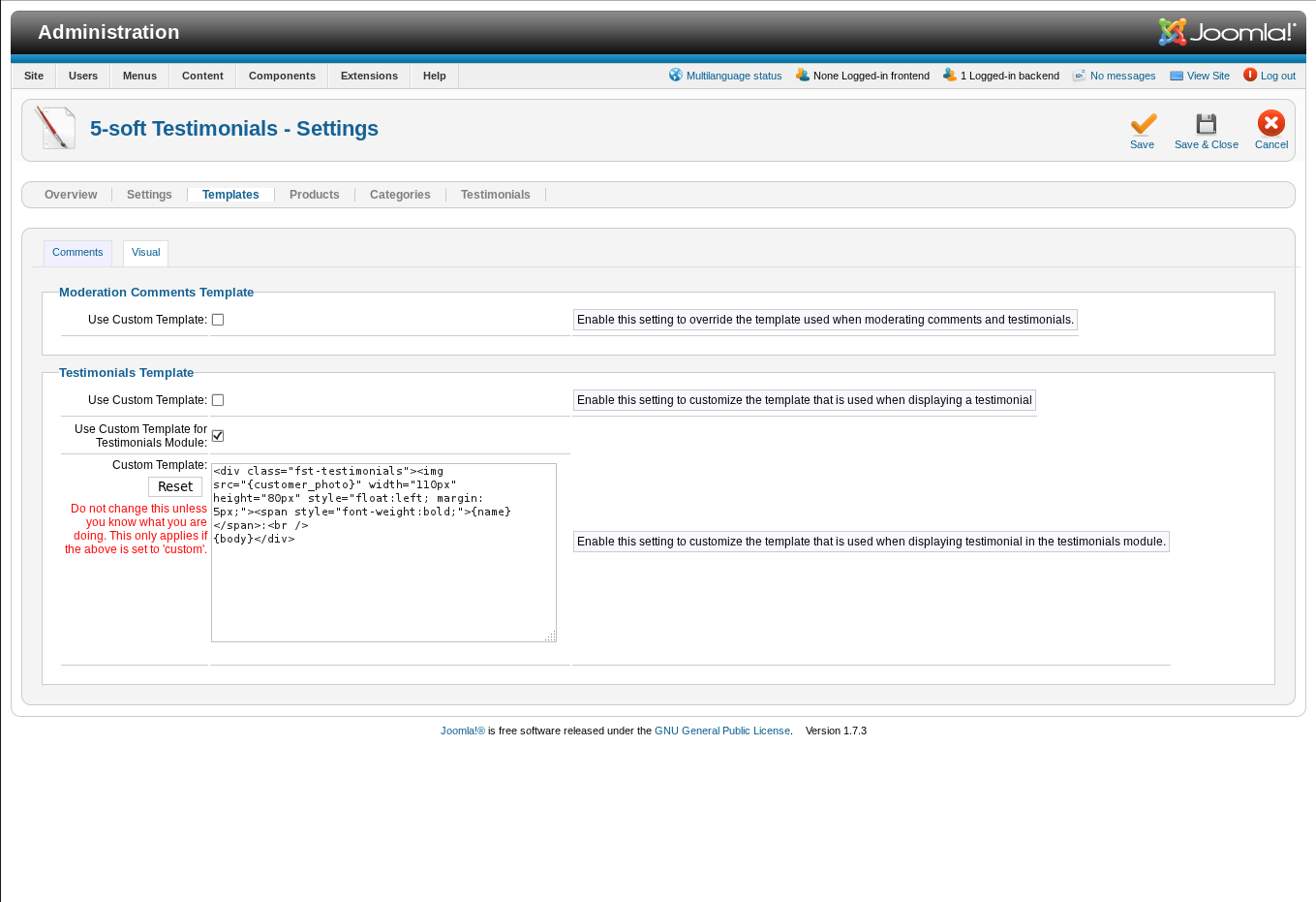The width and height of the screenshot is (1316, 902).
Task: Go to the Overview submenu
Action: pyautogui.click(x=71, y=195)
